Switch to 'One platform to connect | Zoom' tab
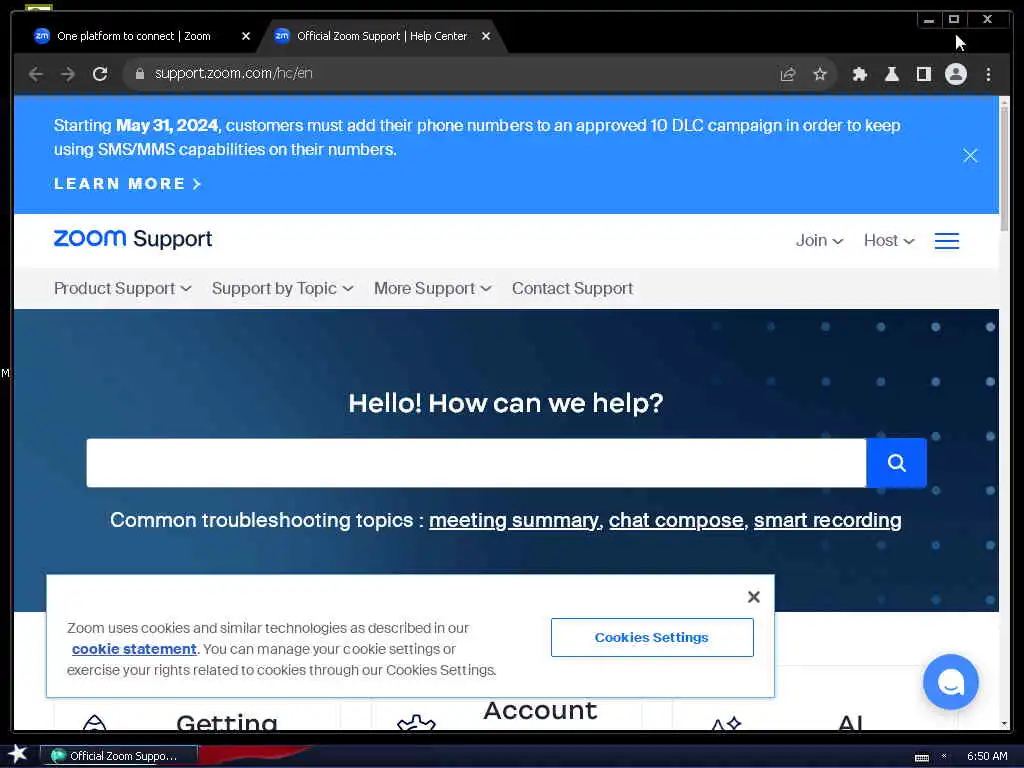 click(x=133, y=36)
